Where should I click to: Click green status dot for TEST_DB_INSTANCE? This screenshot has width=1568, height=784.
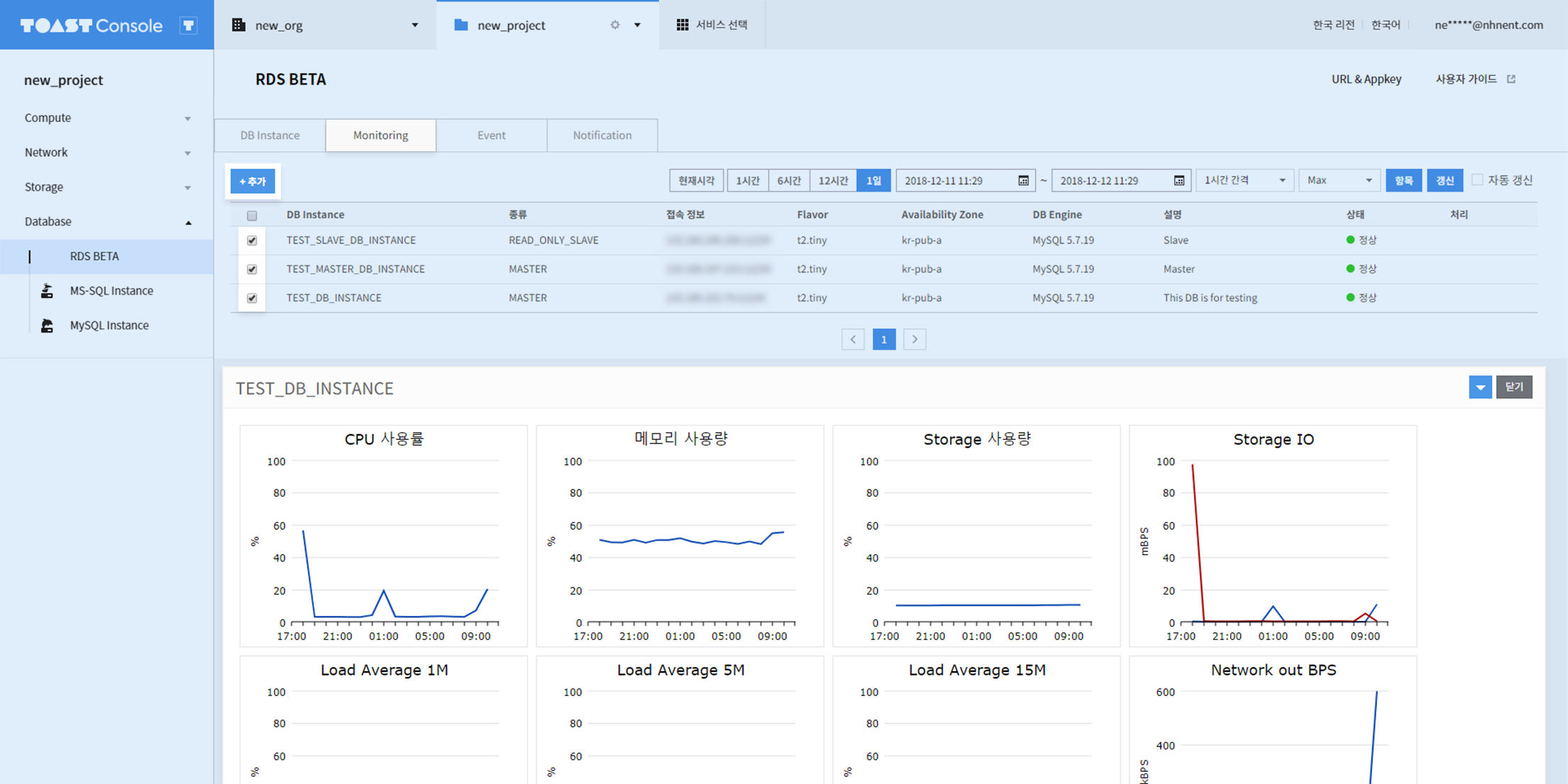[1350, 298]
